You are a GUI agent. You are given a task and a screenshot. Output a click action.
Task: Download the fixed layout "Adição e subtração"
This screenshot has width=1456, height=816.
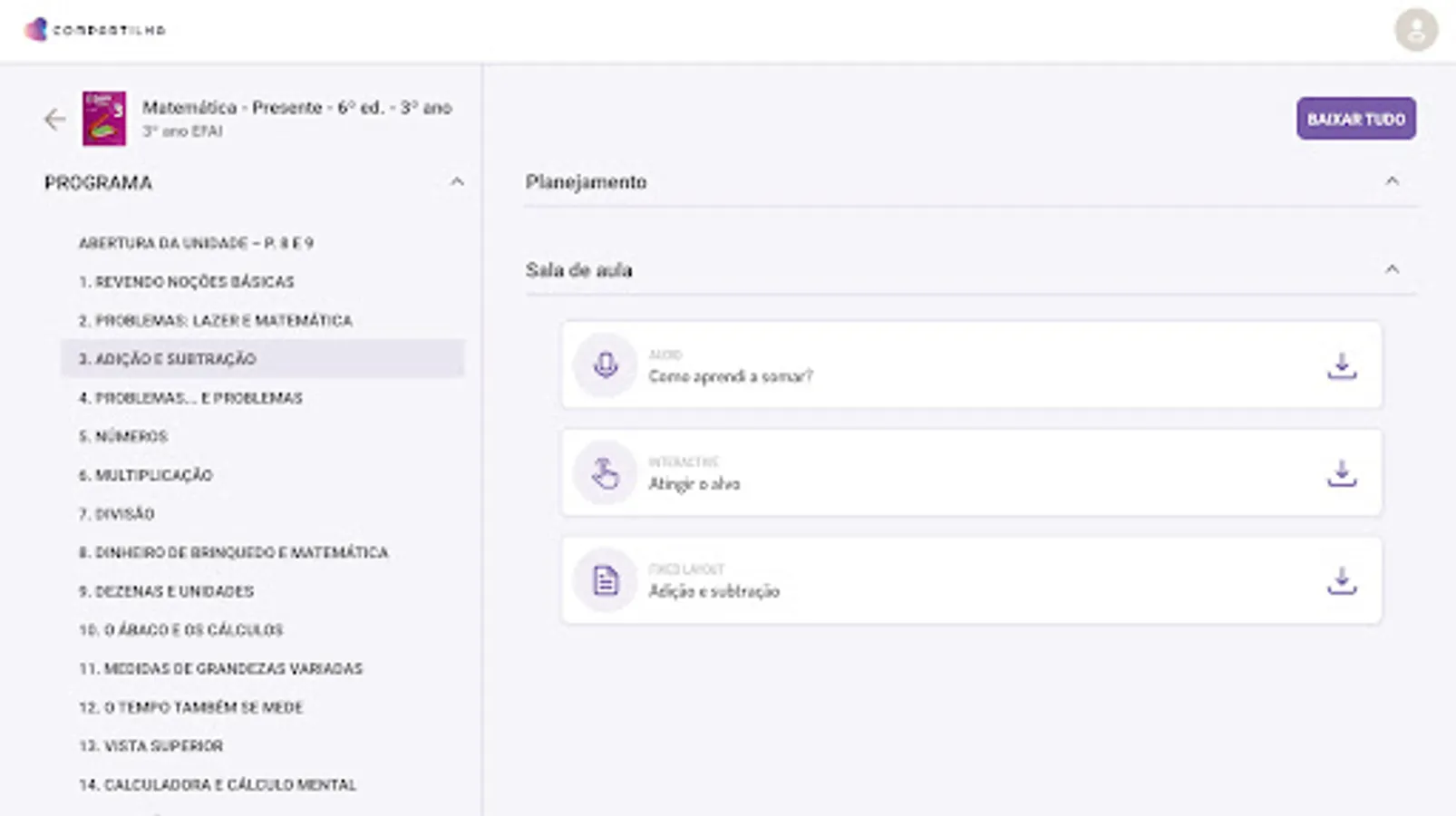tap(1342, 580)
